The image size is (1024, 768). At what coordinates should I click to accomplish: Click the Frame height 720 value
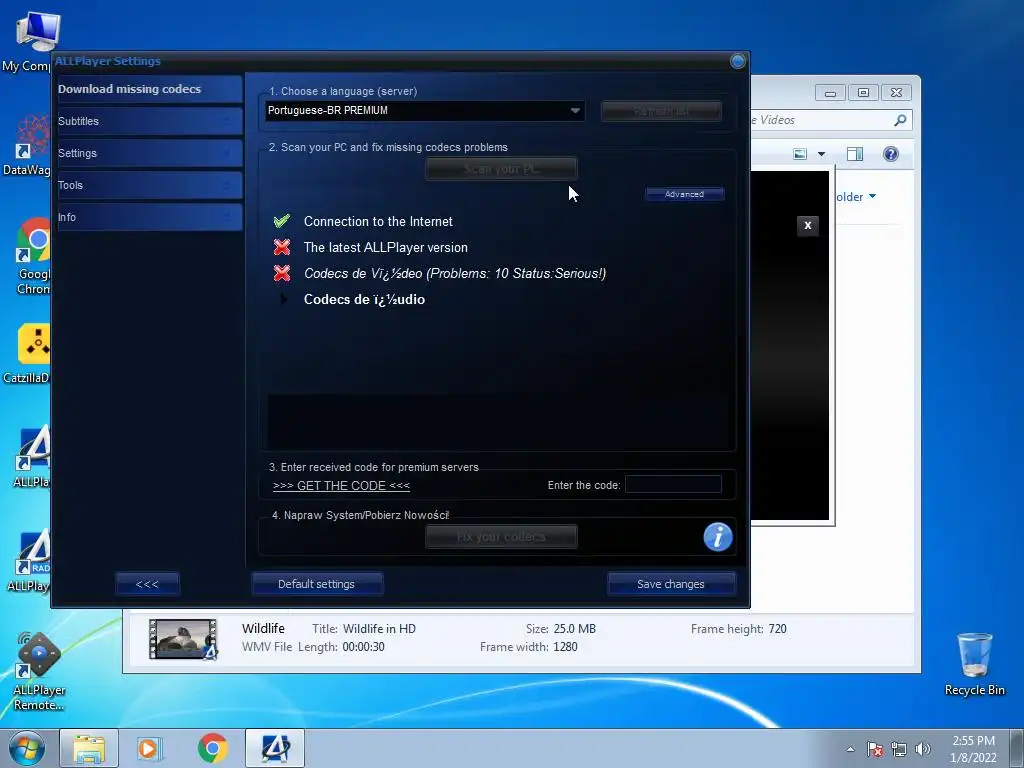pyautogui.click(x=777, y=629)
